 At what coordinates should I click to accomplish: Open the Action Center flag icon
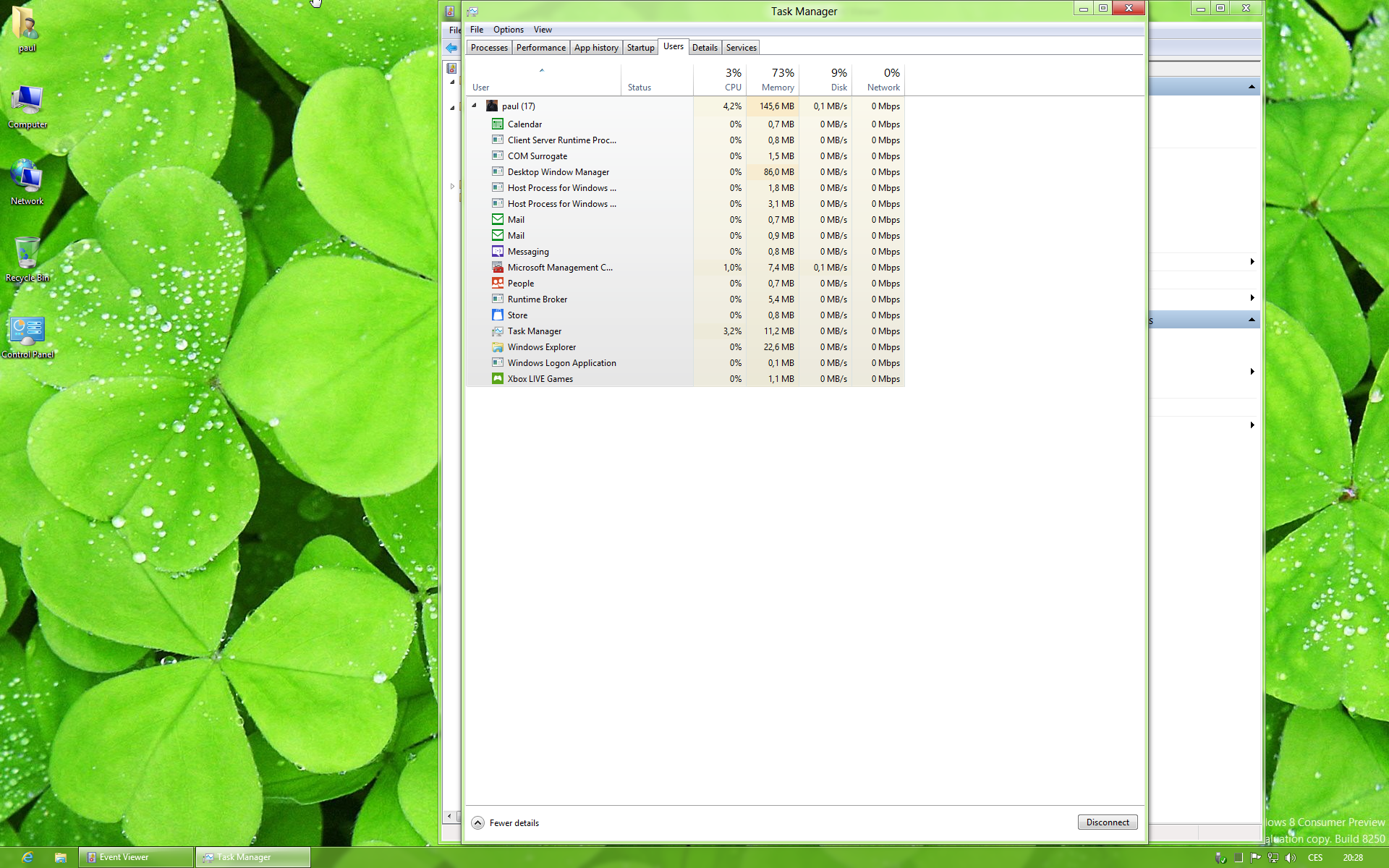pyautogui.click(x=1256, y=858)
